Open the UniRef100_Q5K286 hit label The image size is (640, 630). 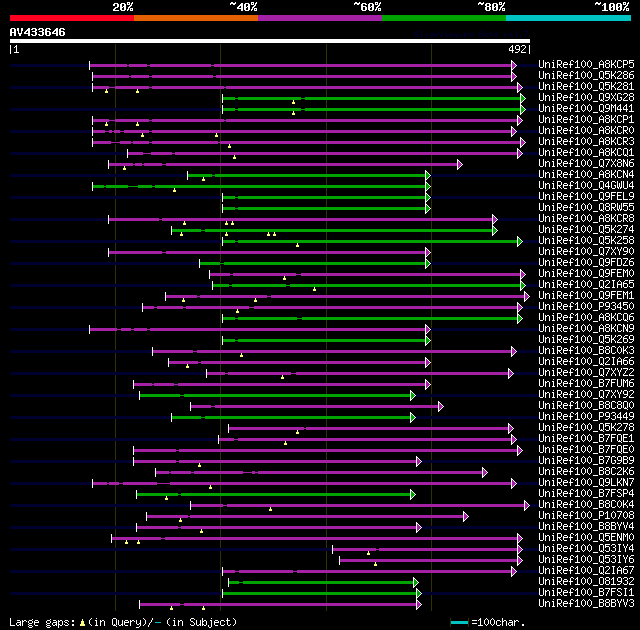(x=586, y=75)
